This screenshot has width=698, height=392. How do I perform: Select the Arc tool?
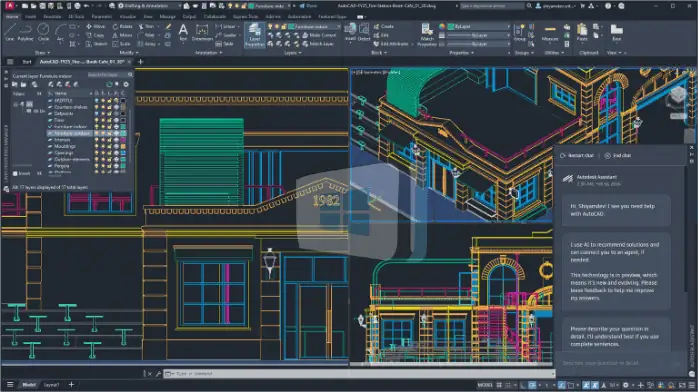60,32
